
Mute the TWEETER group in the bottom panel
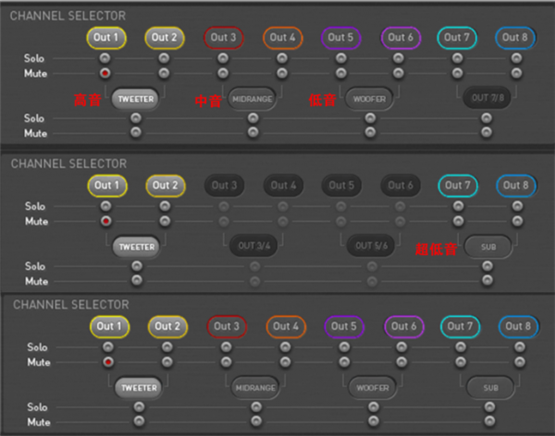coord(139,421)
